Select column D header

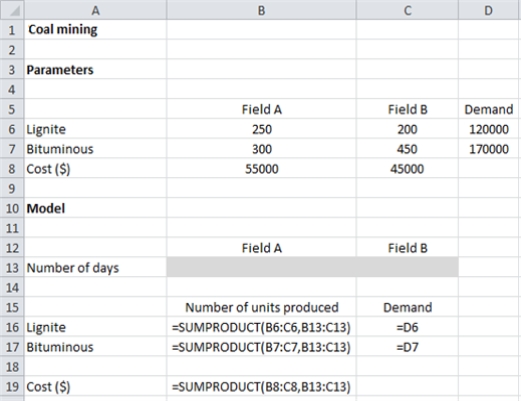pyautogui.click(x=489, y=10)
